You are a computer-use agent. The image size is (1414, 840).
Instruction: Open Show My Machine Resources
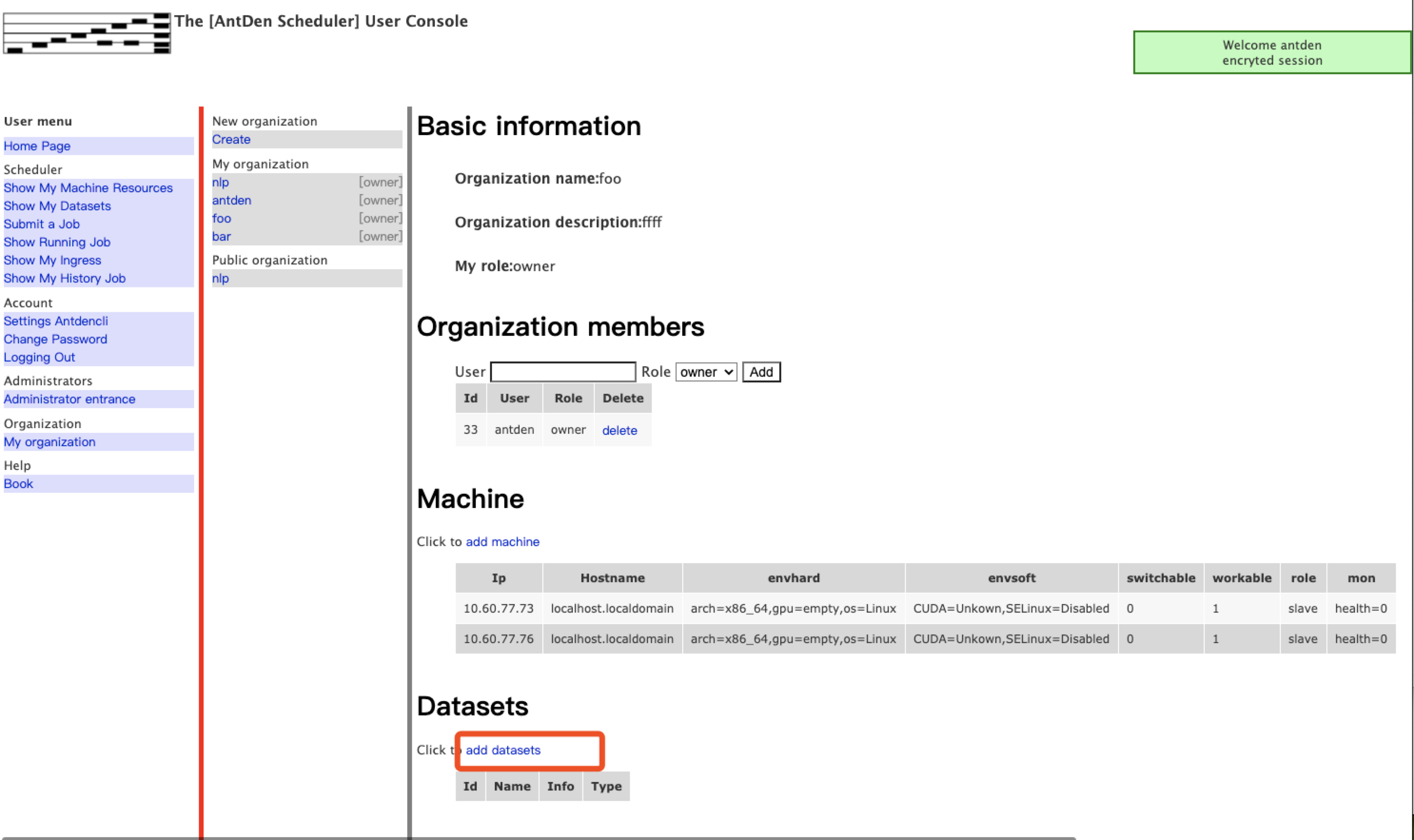88,188
